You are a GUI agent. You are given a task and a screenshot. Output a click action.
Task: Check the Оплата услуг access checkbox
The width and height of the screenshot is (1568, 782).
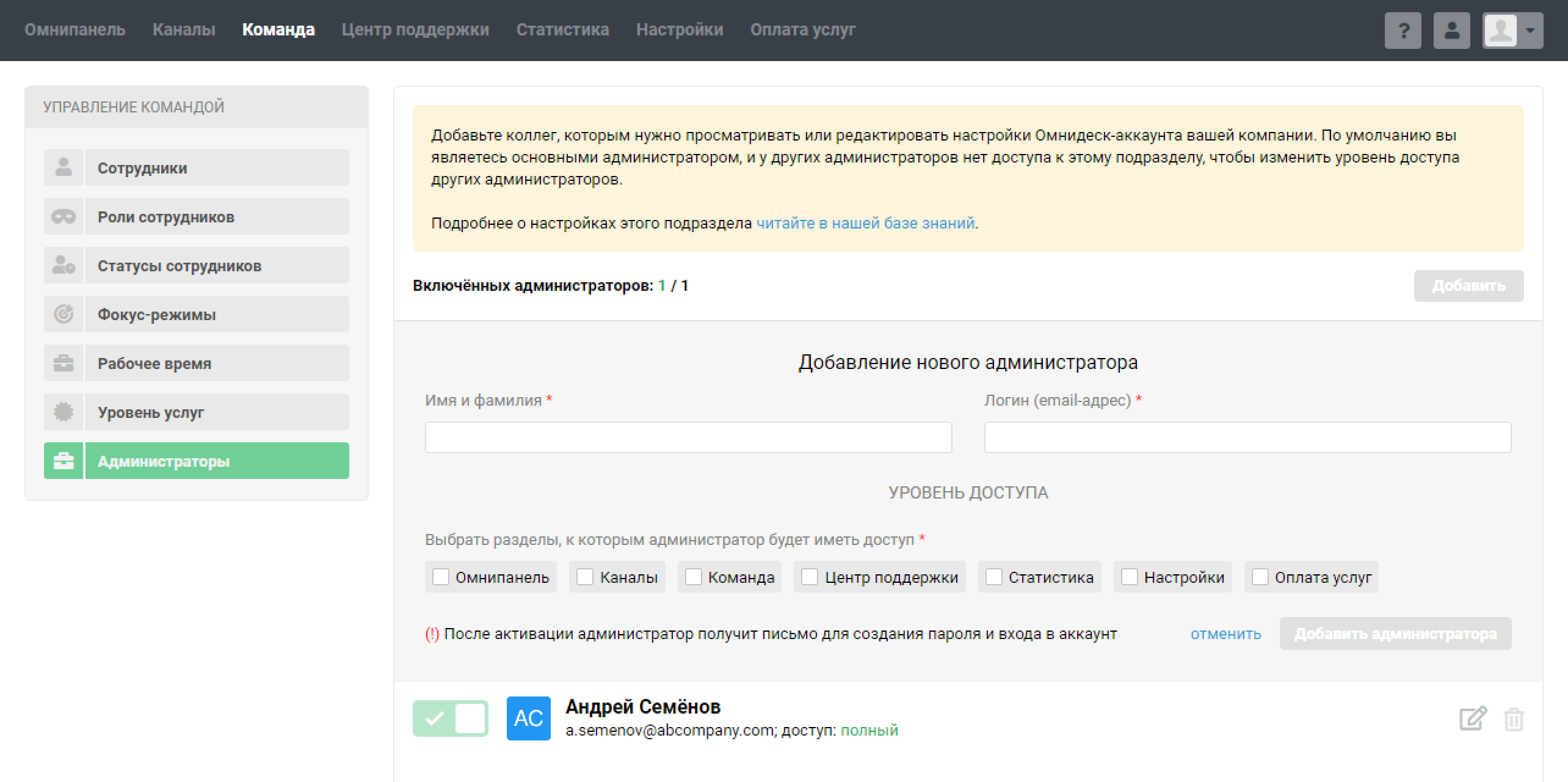coord(1260,577)
